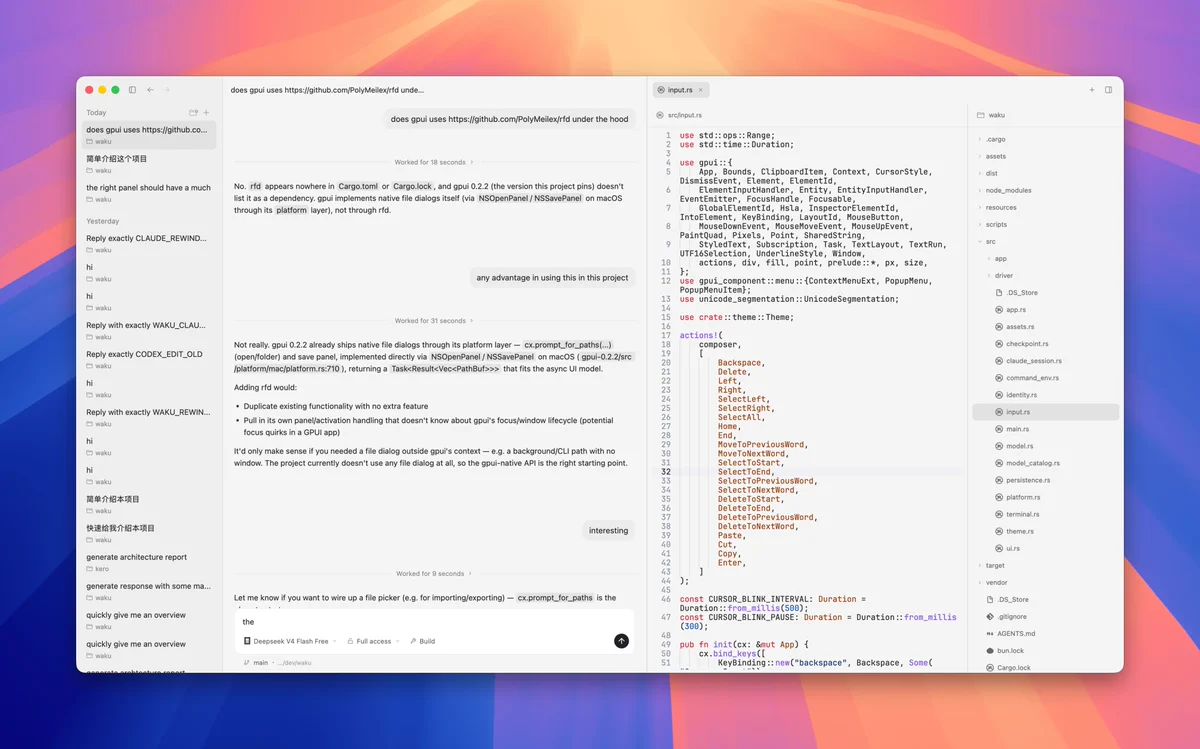Close the input.rs tab
The height and width of the screenshot is (749, 1200).
pyautogui.click(x=700, y=90)
